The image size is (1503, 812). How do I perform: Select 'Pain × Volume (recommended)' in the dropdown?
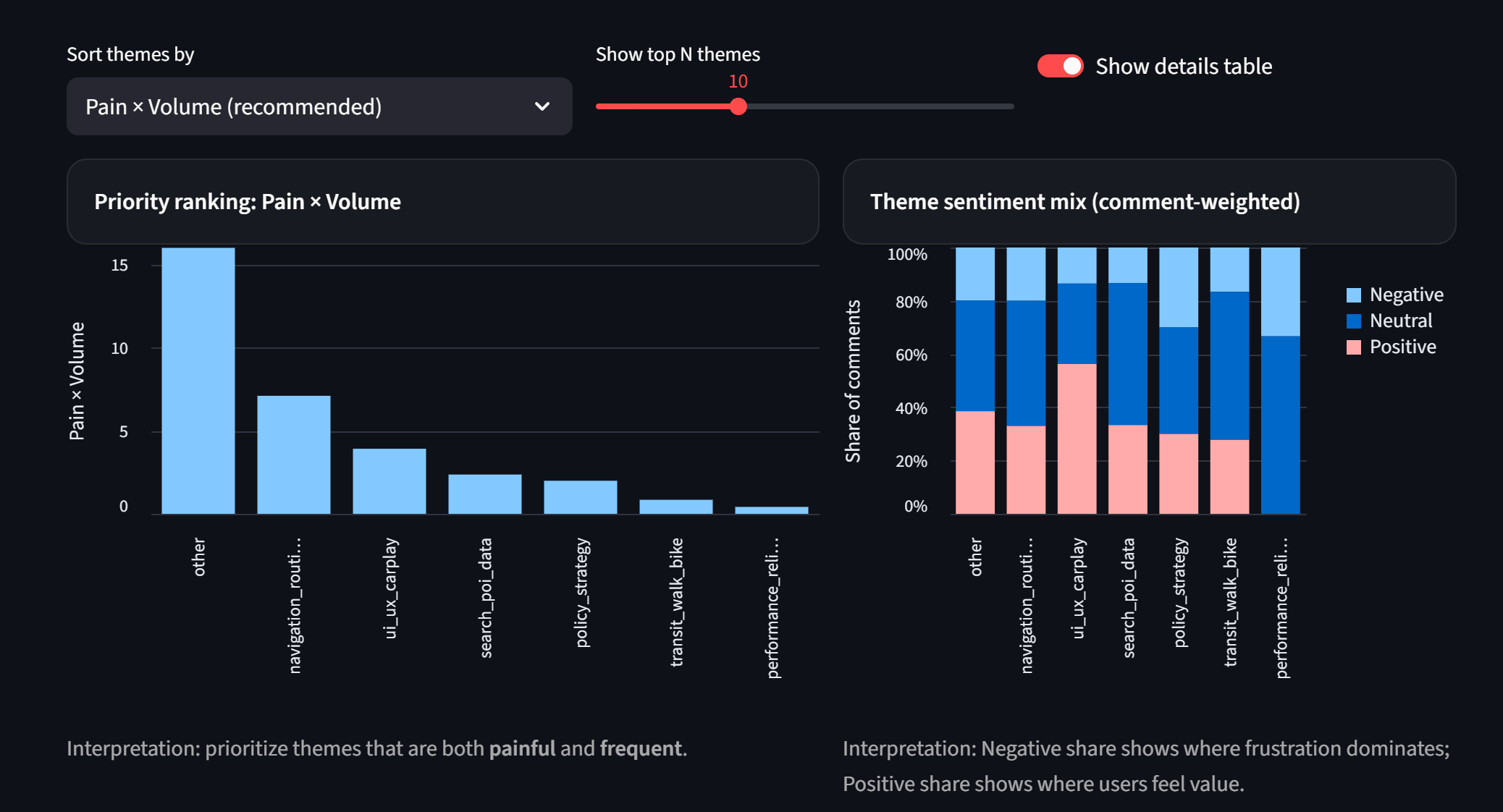click(x=233, y=106)
